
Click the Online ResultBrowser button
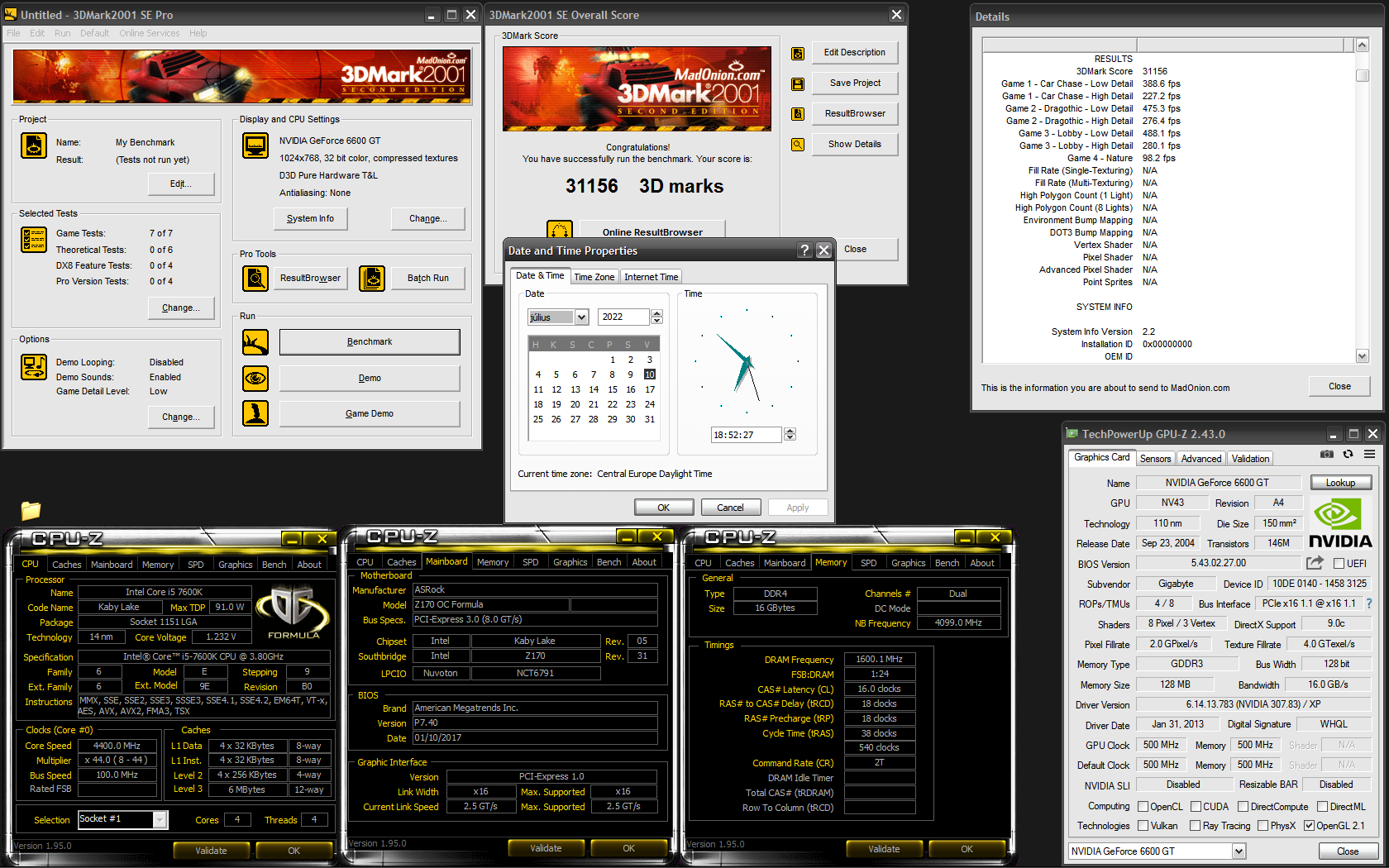tap(652, 231)
